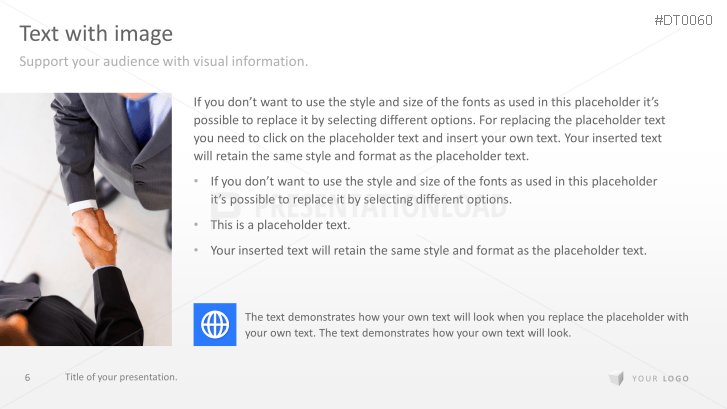Select the logo emblem beside YOUR LOGO

point(616,378)
